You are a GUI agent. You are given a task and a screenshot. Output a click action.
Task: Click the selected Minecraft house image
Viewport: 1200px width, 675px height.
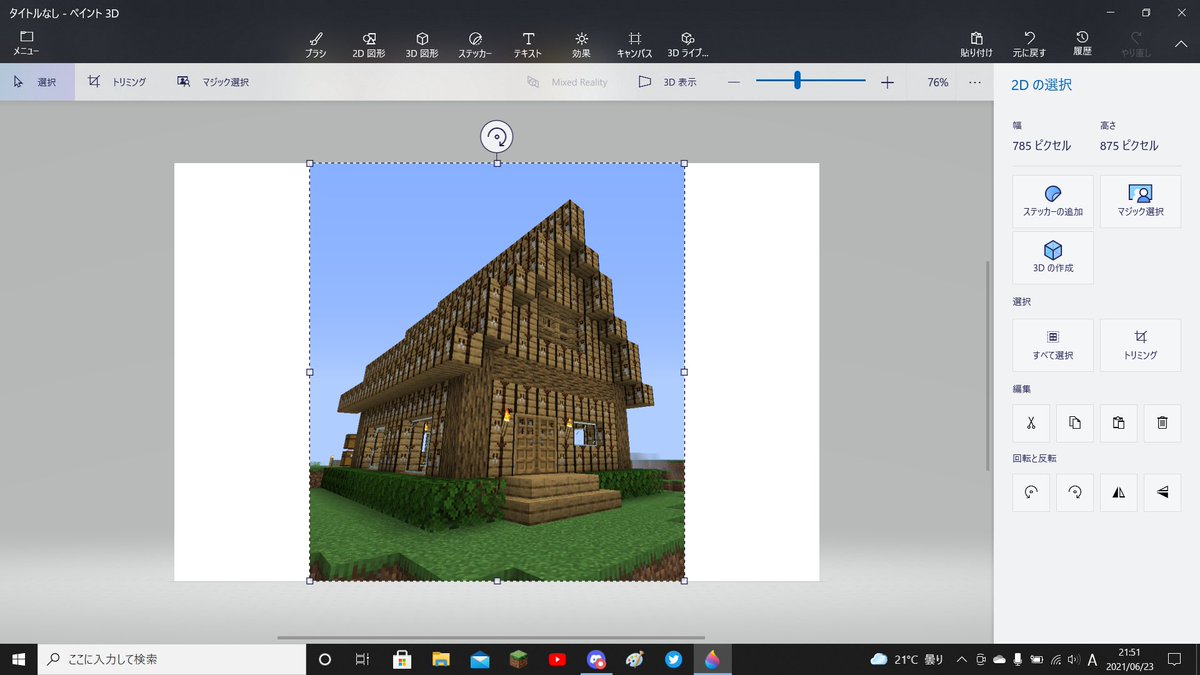[x=497, y=372]
